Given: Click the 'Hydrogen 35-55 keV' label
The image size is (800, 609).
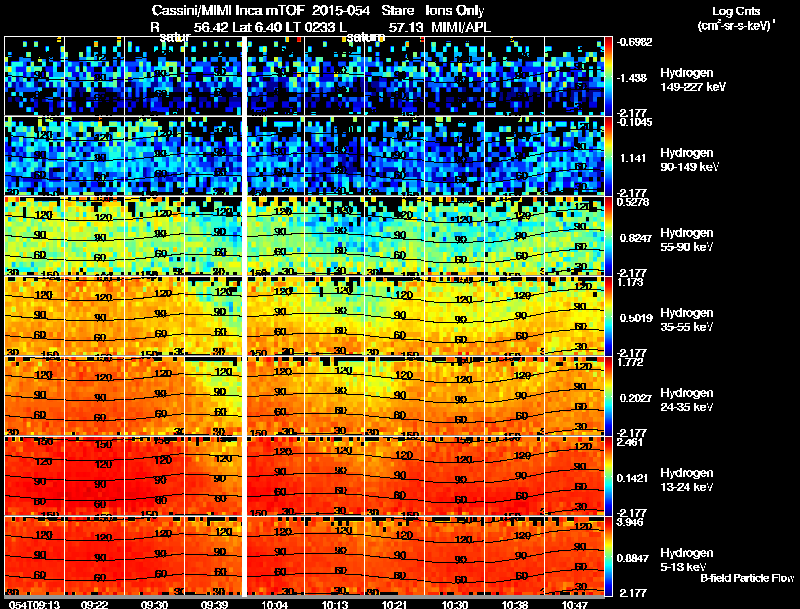Looking at the screenshot, I should point(687,320).
